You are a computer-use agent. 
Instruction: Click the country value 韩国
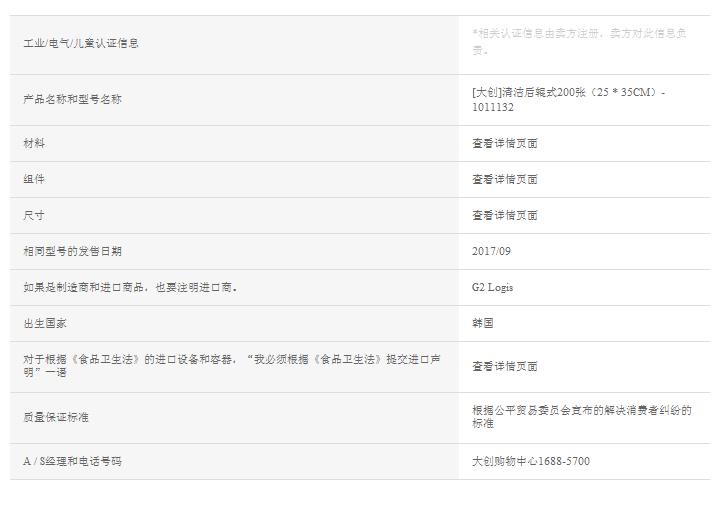tap(483, 323)
